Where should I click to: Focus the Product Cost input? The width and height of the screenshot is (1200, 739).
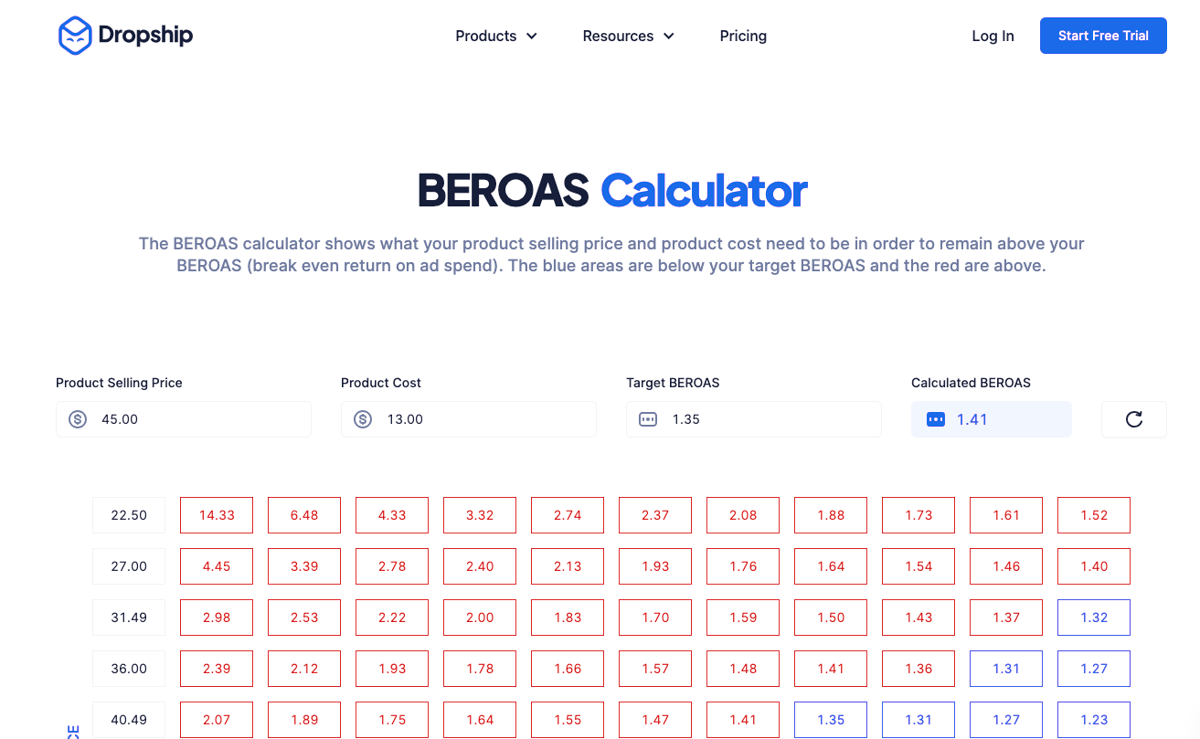[469, 419]
